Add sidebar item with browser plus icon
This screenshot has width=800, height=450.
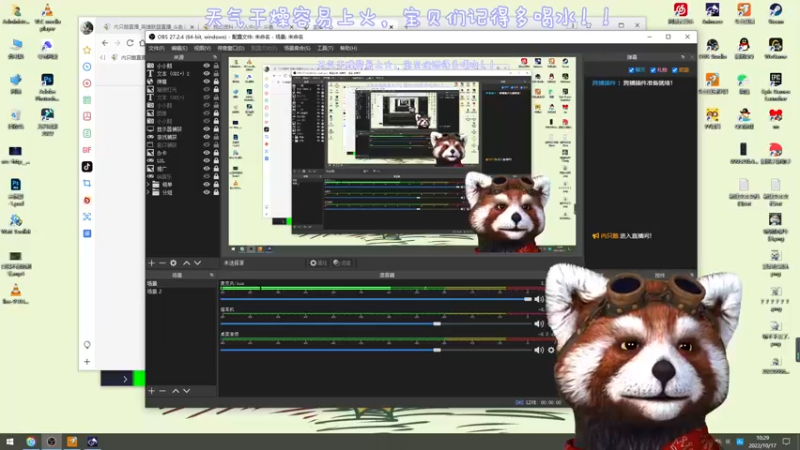pyautogui.click(x=87, y=362)
